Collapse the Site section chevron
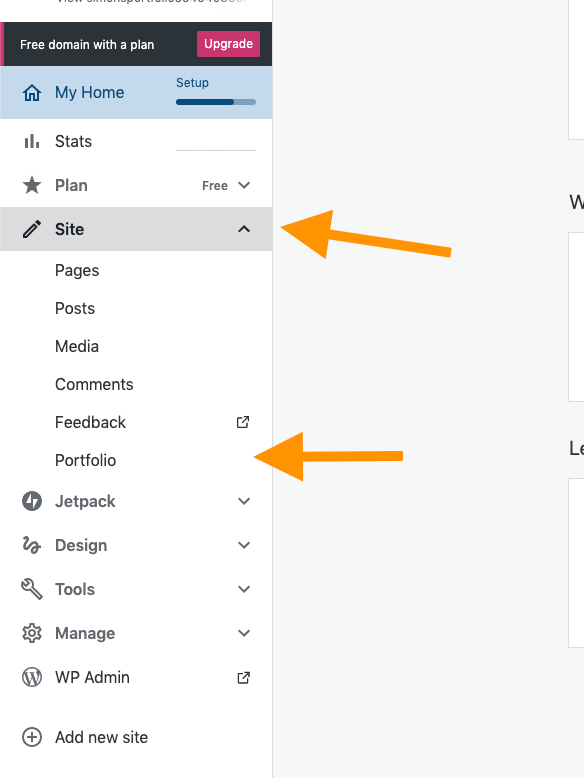This screenshot has height=778, width=584. click(x=244, y=229)
